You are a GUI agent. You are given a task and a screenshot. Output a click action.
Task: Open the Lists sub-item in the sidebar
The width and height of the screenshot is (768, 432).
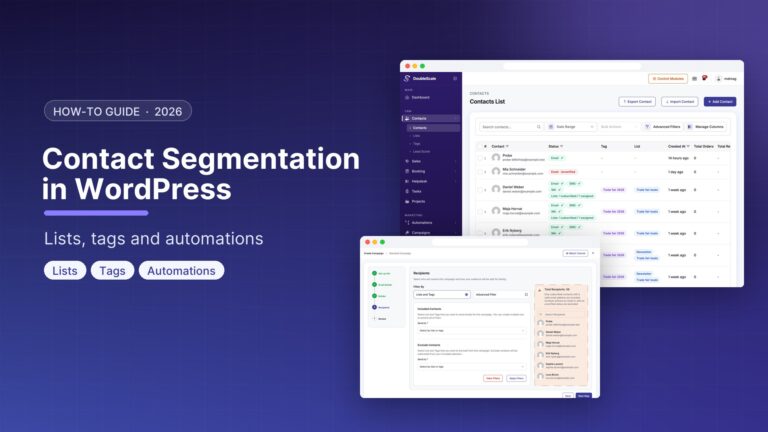click(x=416, y=136)
